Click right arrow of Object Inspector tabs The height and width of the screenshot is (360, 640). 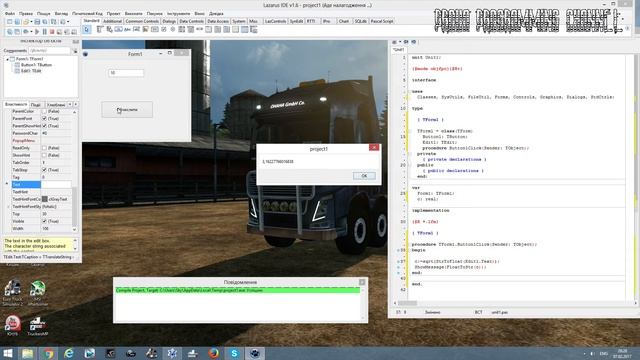(x=76, y=104)
